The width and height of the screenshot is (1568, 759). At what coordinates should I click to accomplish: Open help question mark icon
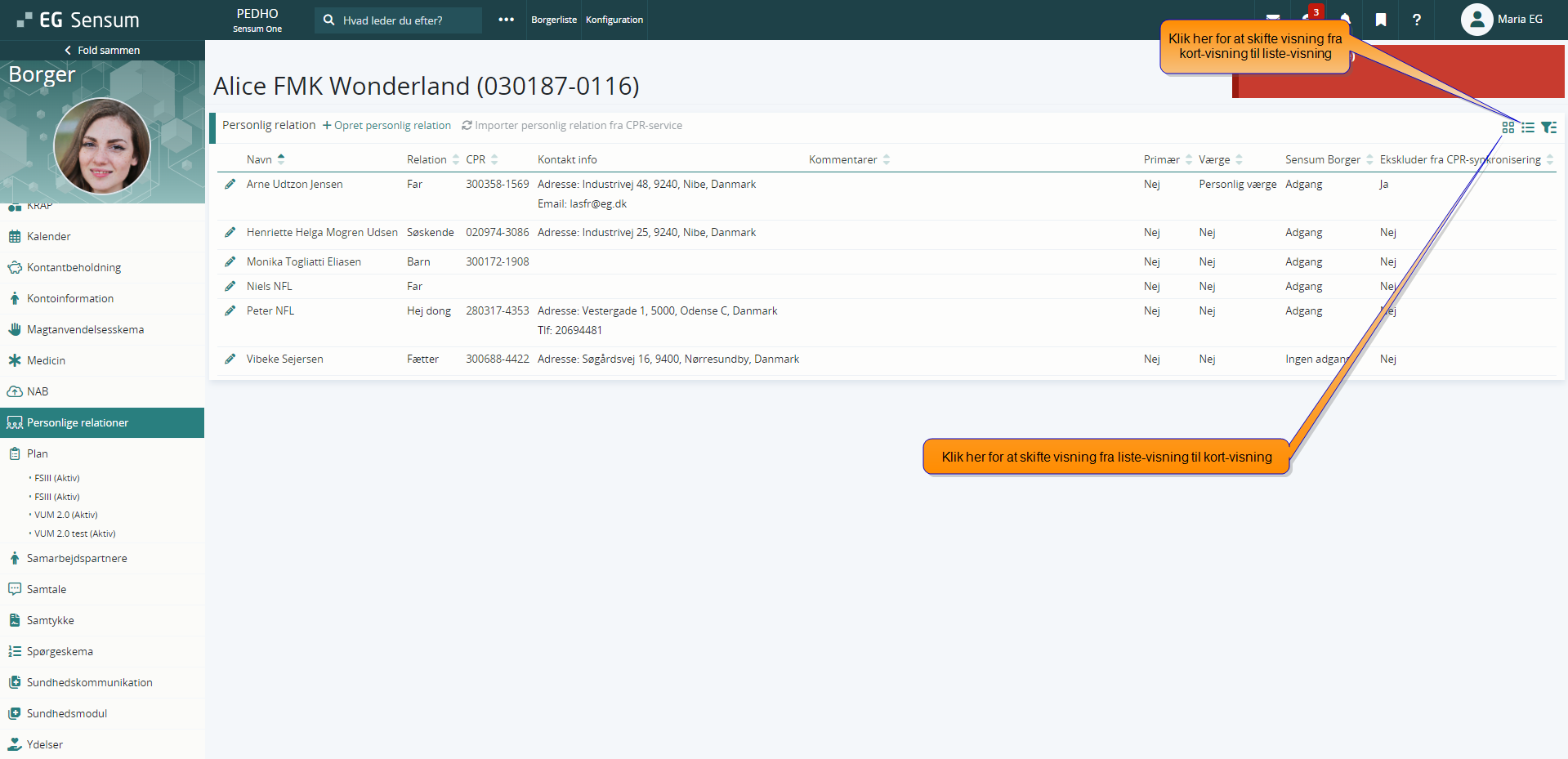pos(1417,20)
